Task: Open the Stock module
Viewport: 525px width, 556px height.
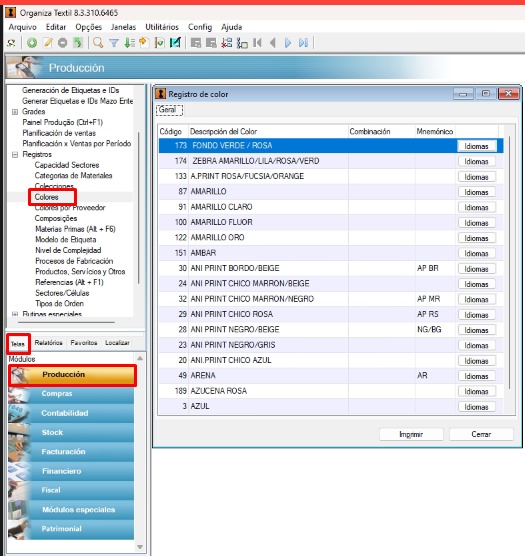Action: point(71,432)
